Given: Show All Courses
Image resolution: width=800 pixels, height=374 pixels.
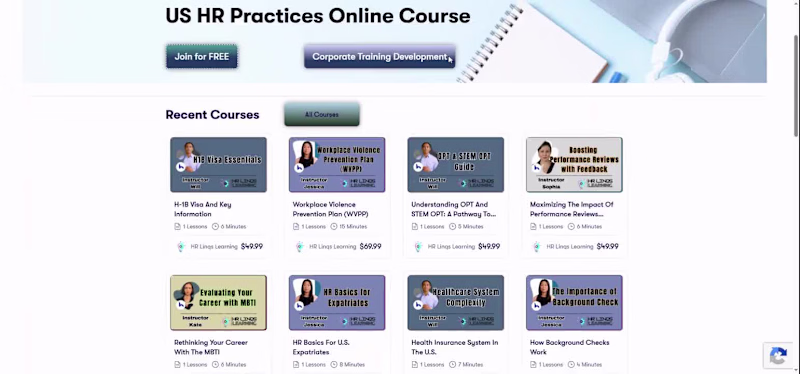Looking at the screenshot, I should (322, 114).
